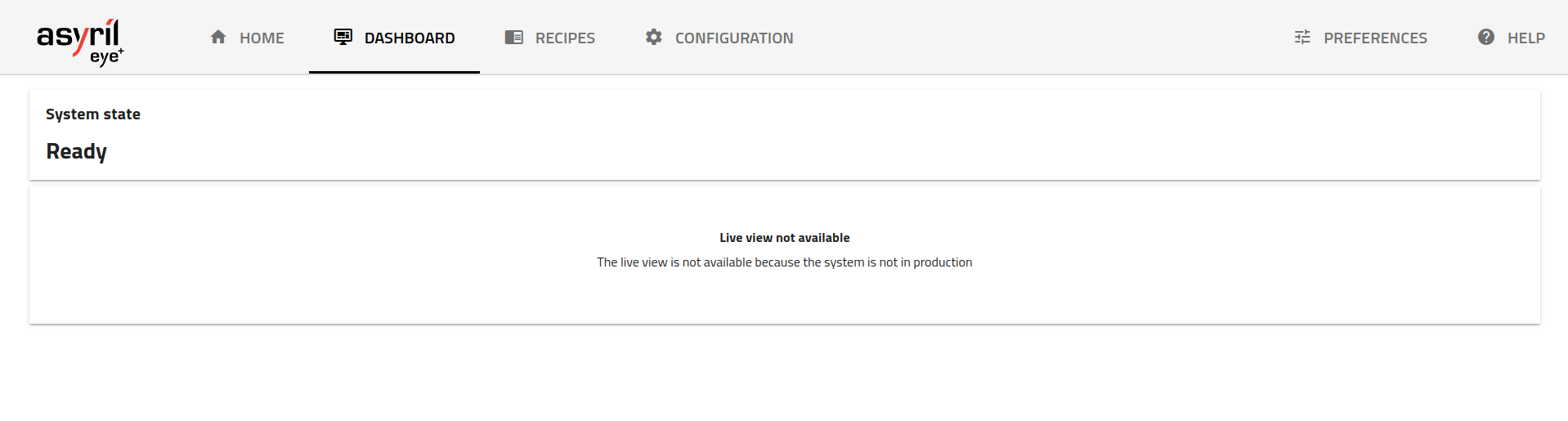
Task: Click the Asyril eye+ logo
Action: [x=79, y=41]
